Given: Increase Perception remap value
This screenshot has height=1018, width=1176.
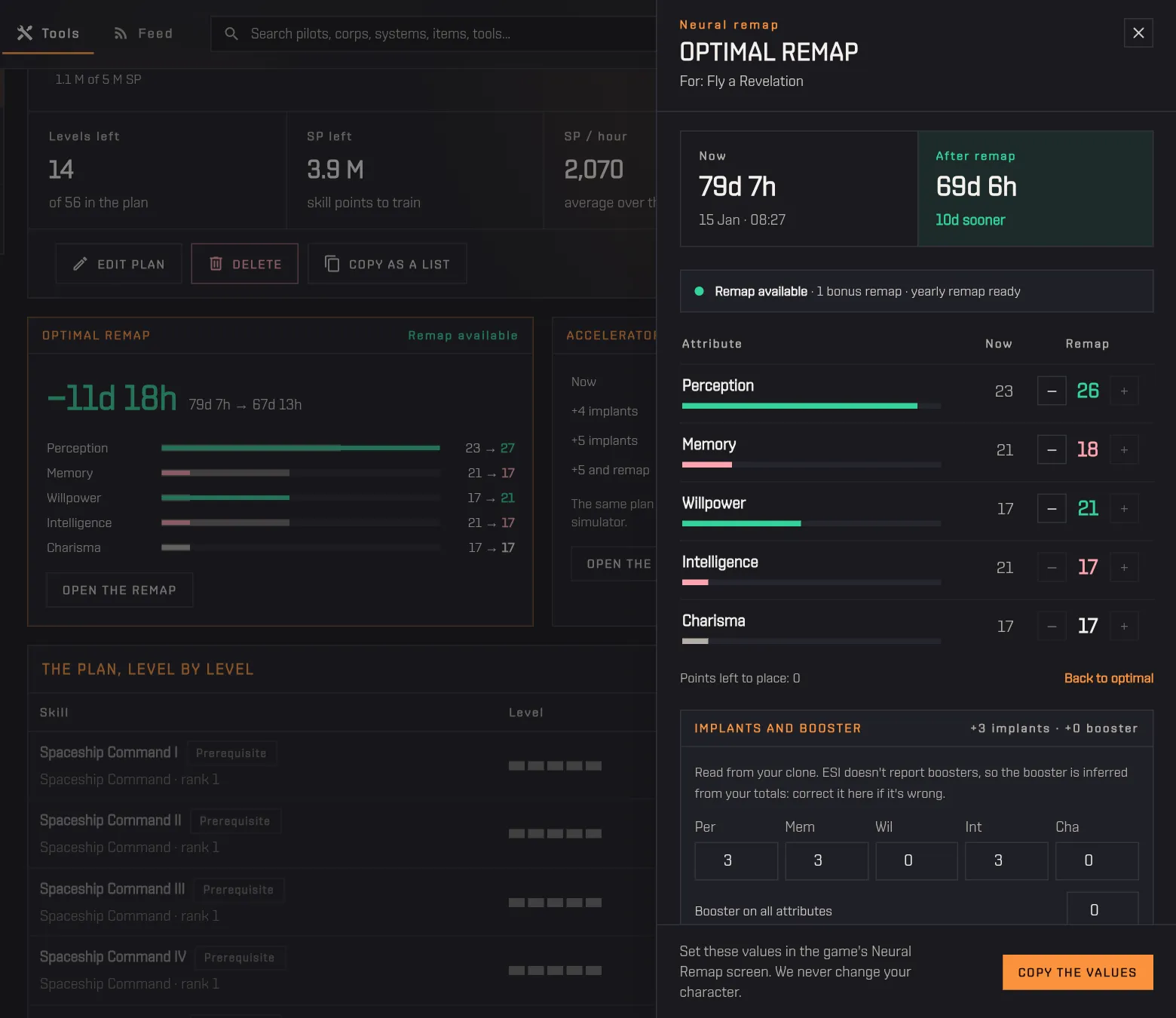Looking at the screenshot, I should coord(1124,391).
